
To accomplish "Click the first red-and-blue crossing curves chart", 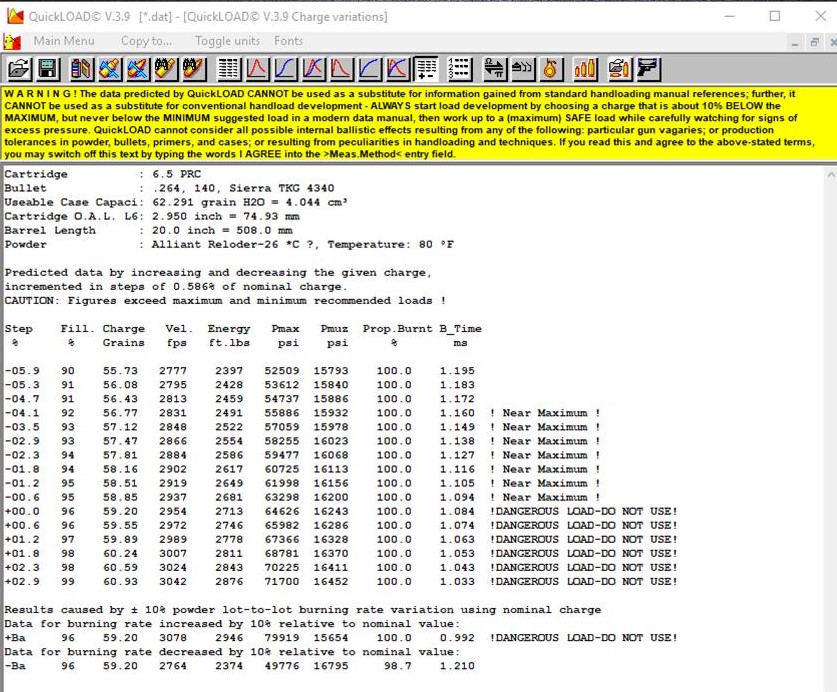I will [x=313, y=69].
